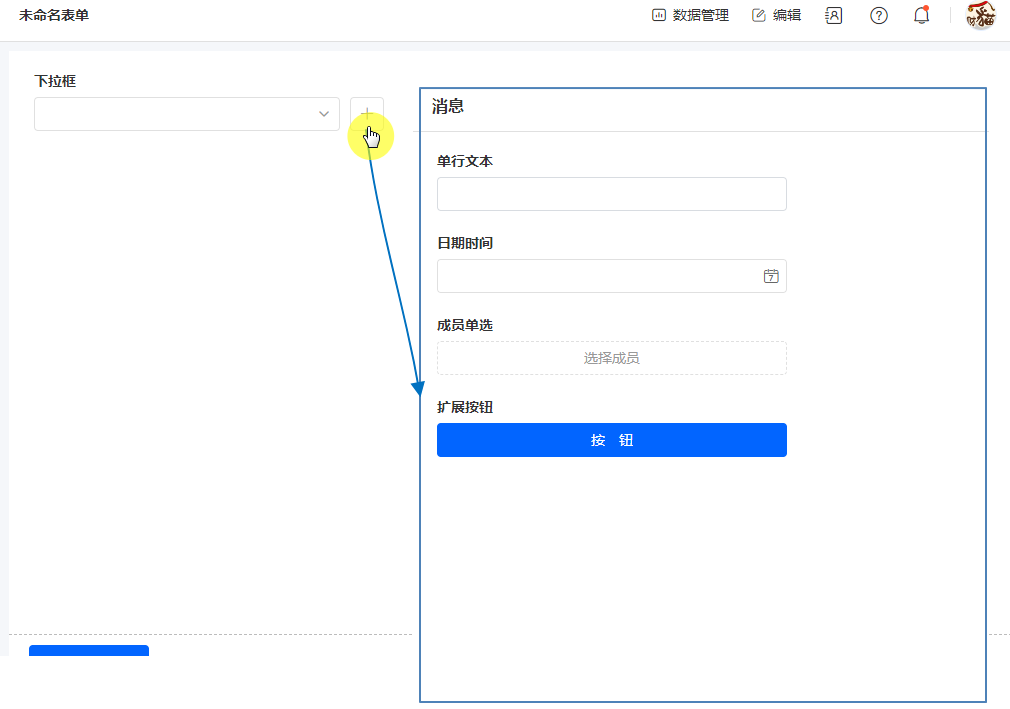Open the 下拉框 combo box
The image size is (1010, 709).
click(175, 114)
